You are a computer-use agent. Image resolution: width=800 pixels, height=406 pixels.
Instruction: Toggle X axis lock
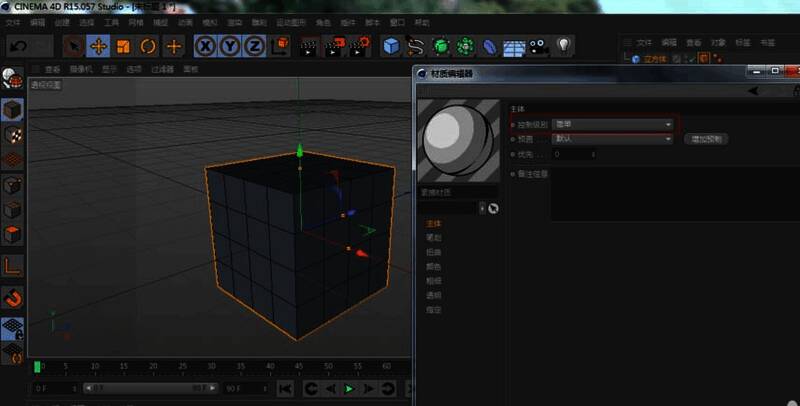coord(205,46)
